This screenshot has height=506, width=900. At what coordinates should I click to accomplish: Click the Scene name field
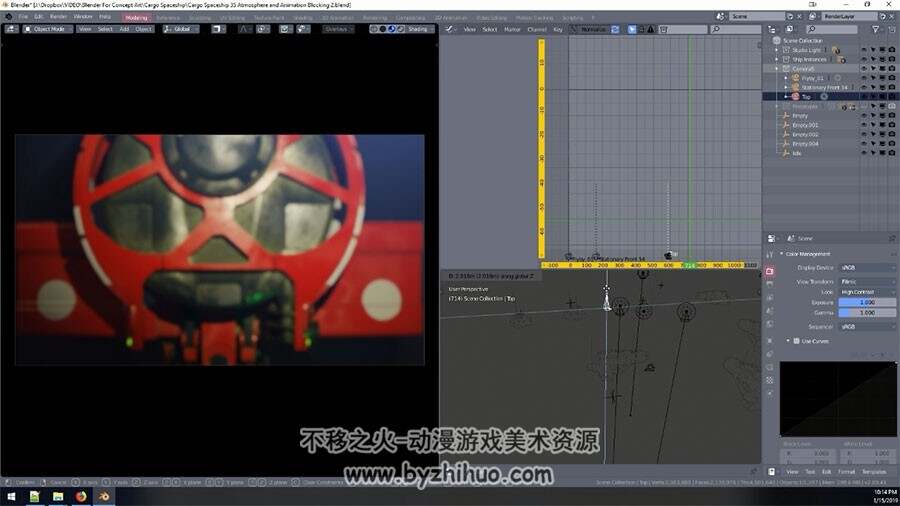[x=757, y=17]
